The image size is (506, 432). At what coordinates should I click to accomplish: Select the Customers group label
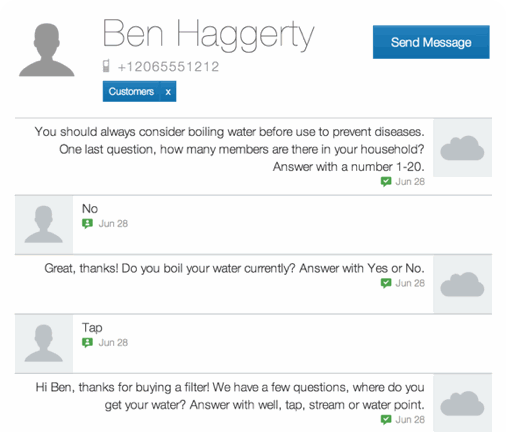coord(131,91)
